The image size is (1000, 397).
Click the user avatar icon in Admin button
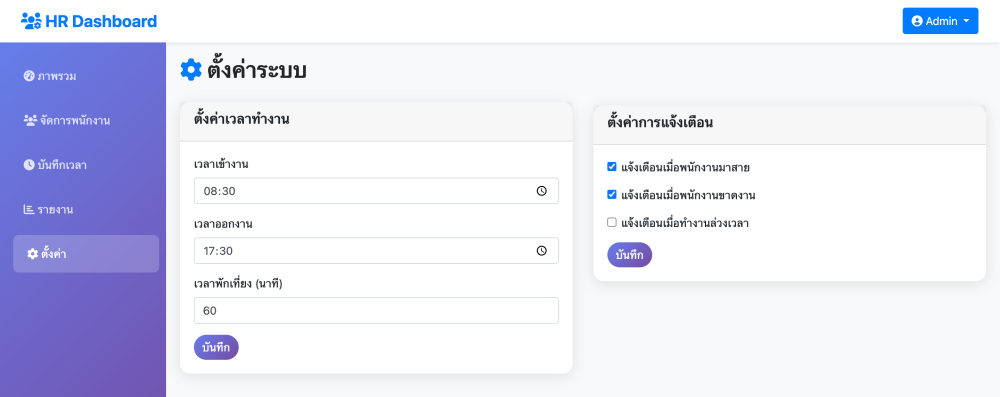click(x=917, y=21)
